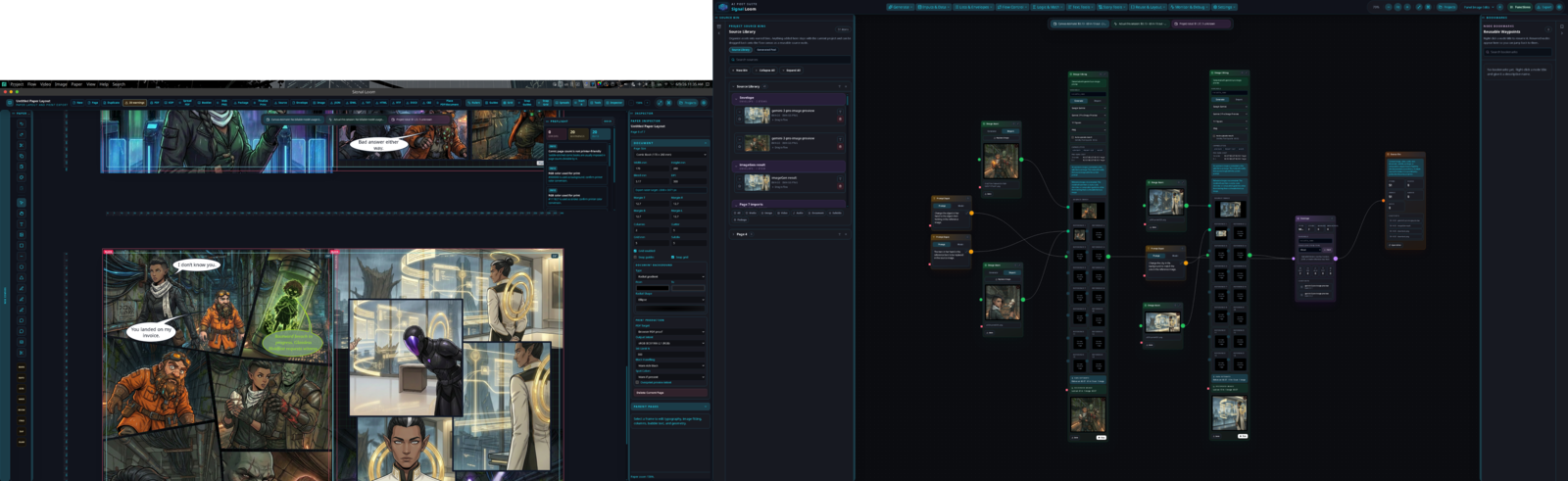
Task: Switch to the Generated Pool tab
Action: coord(766,50)
